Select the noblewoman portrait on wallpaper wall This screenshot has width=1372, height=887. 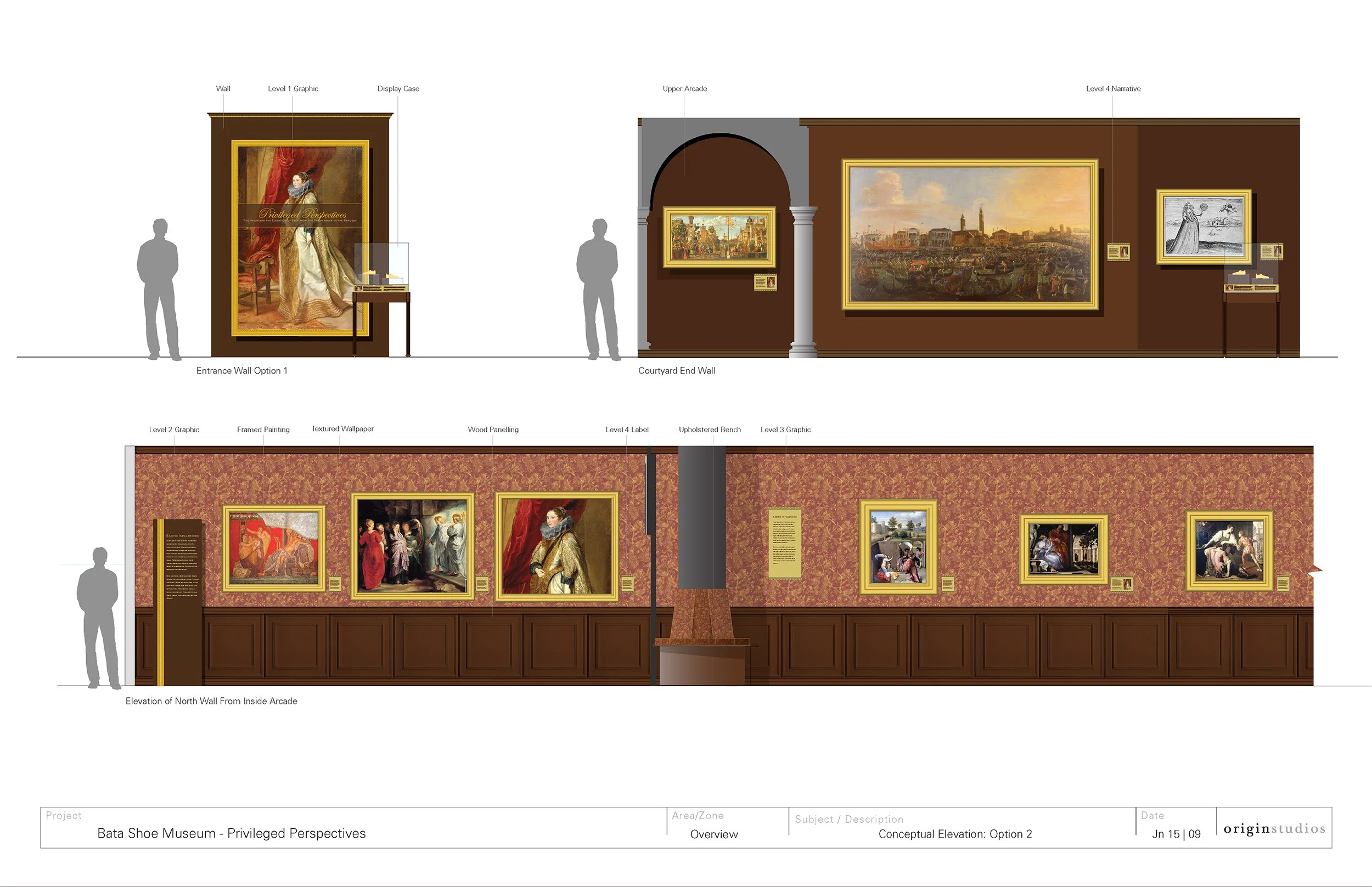pos(556,546)
